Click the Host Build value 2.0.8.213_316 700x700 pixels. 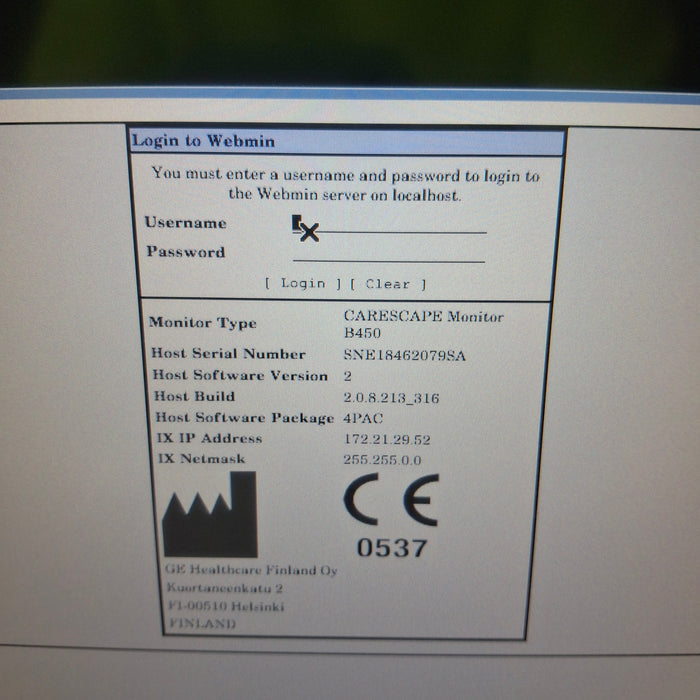(390, 398)
